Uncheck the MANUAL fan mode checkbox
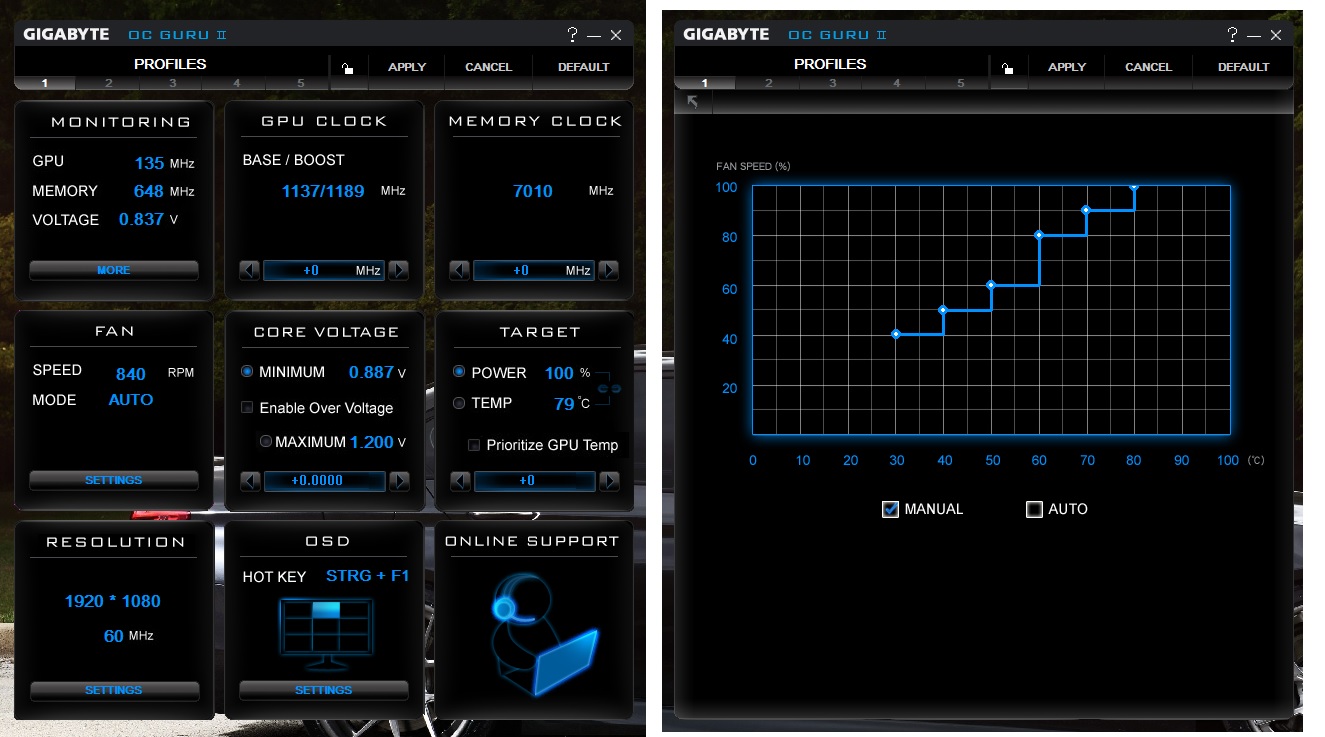 pos(891,509)
